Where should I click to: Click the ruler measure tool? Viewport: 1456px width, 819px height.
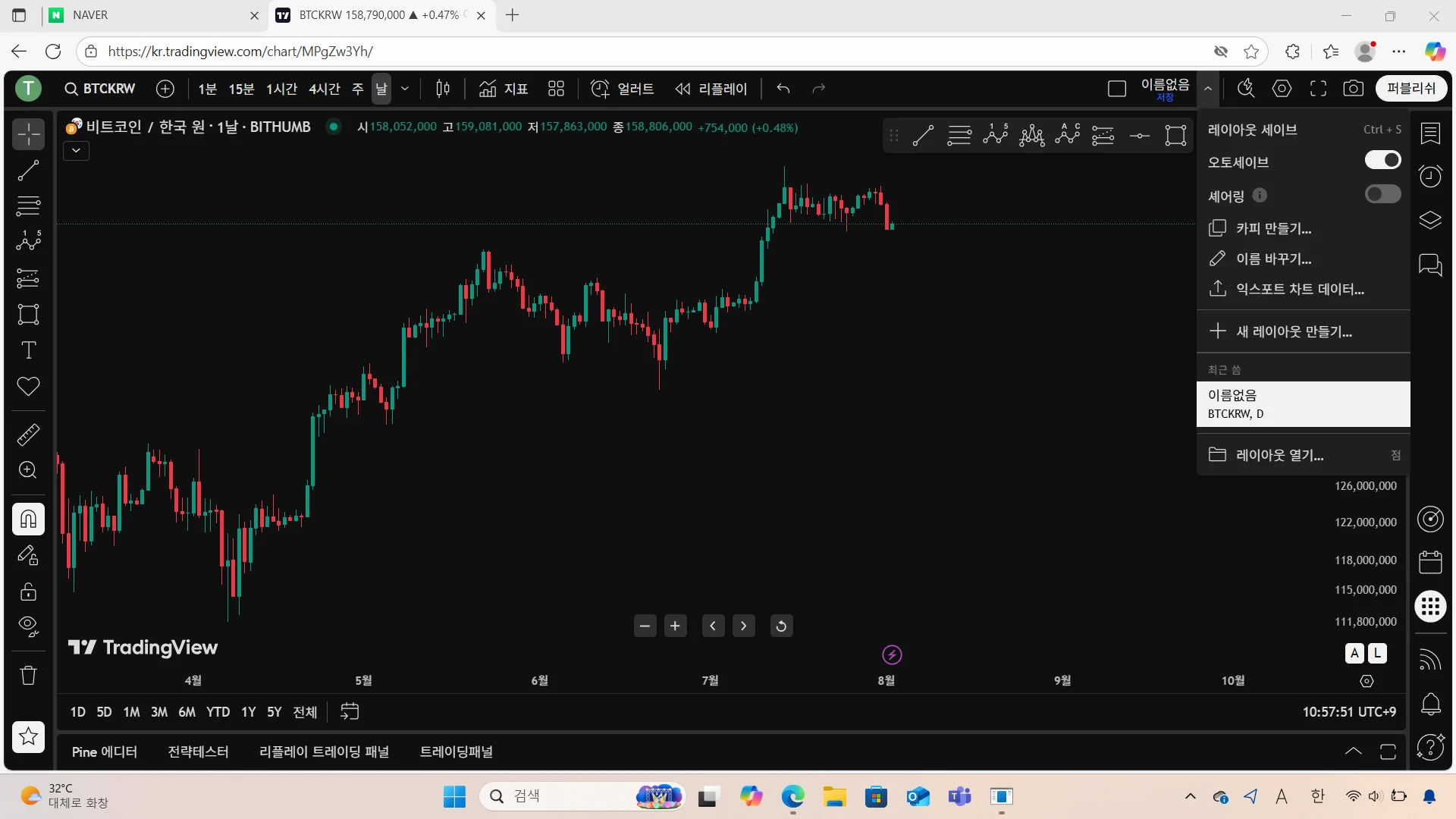point(28,435)
